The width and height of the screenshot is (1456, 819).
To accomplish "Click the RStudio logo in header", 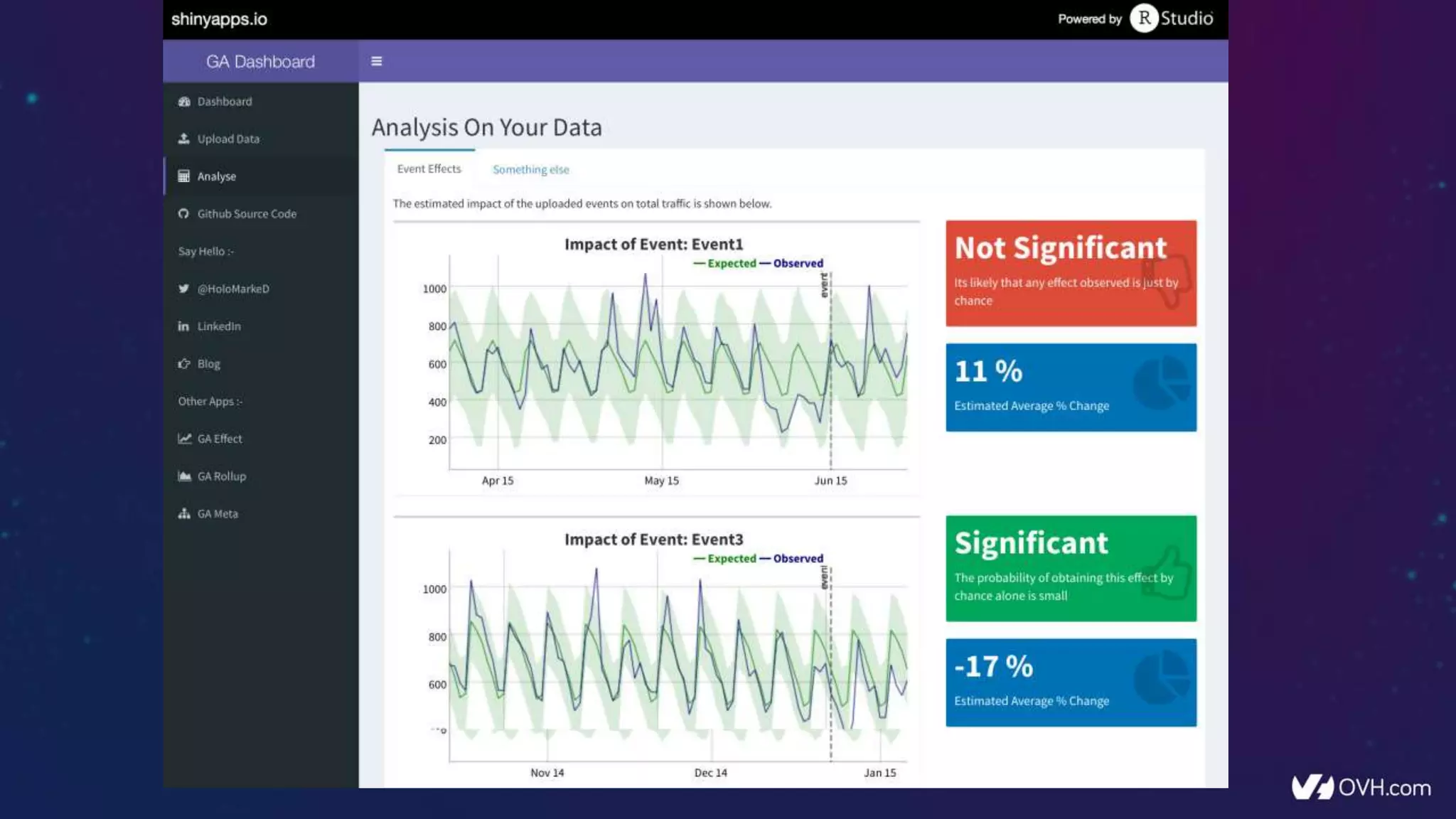I will click(x=1172, y=18).
